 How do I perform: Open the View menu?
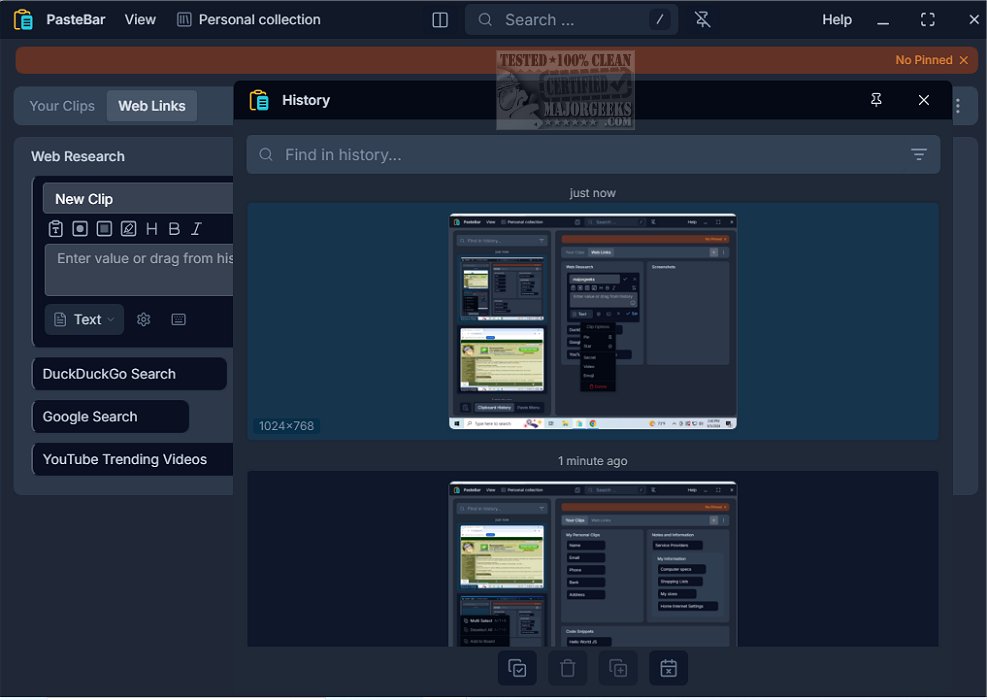click(140, 20)
